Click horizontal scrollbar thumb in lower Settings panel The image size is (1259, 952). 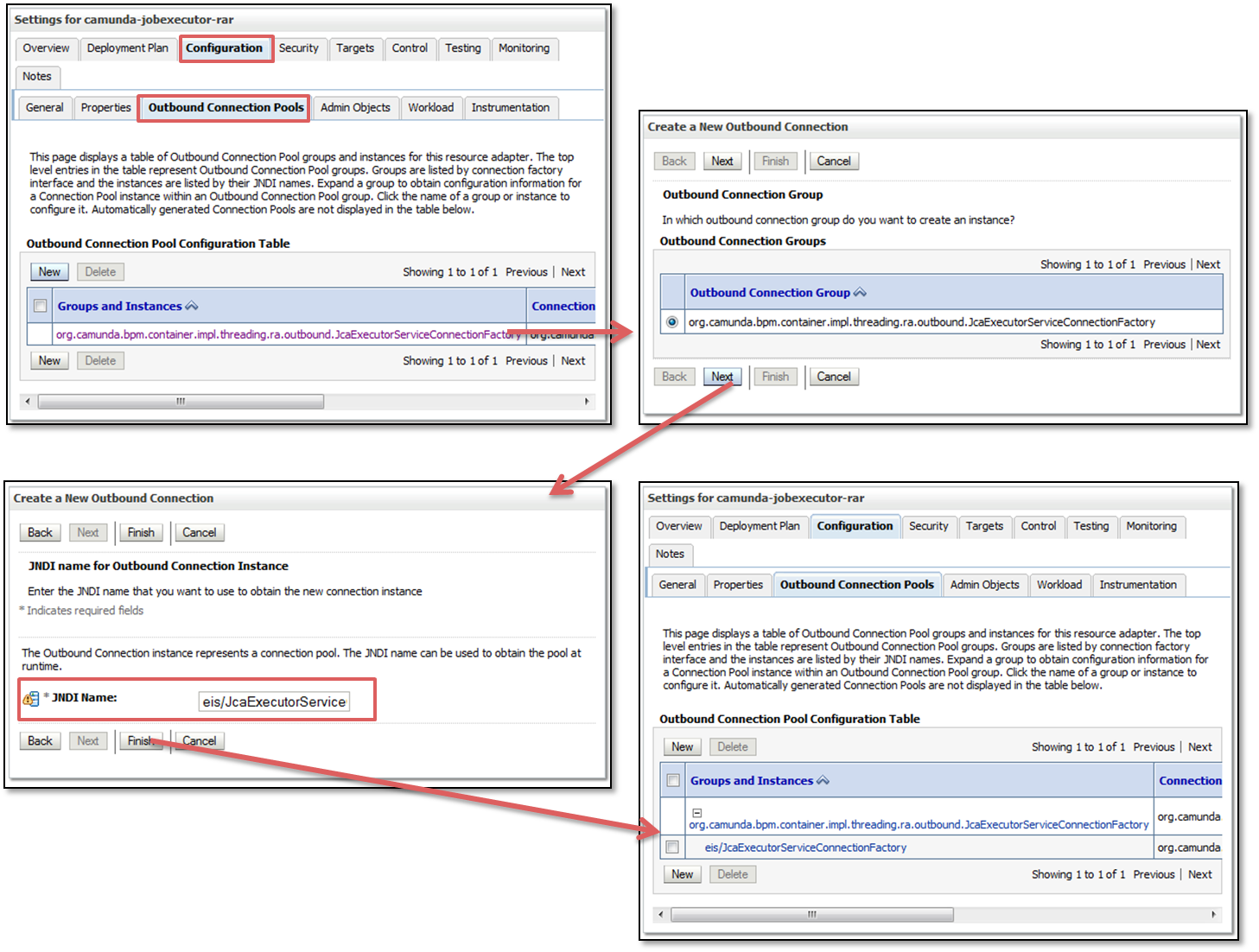[x=812, y=914]
